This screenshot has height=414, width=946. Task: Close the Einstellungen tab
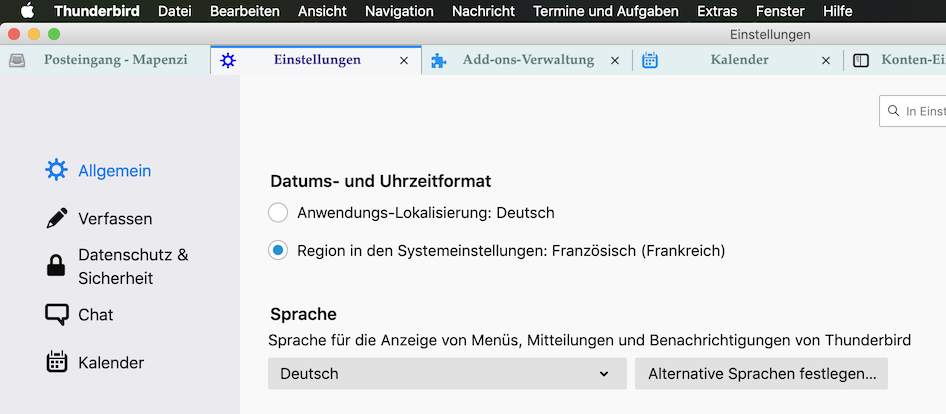pyautogui.click(x=404, y=60)
